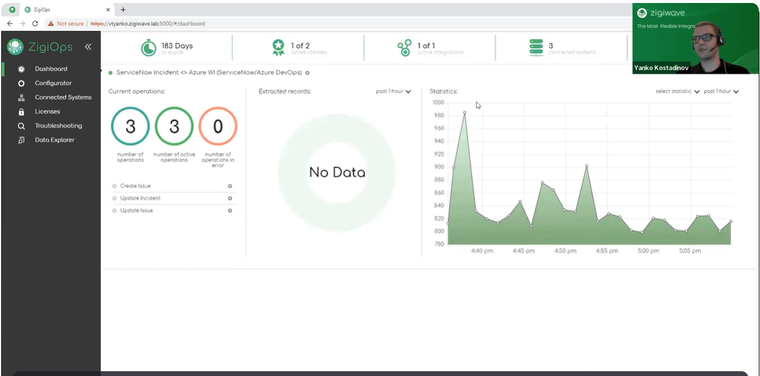This screenshot has width=760, height=376.
Task: Click the active integrations nodes icon
Action: tap(404, 47)
